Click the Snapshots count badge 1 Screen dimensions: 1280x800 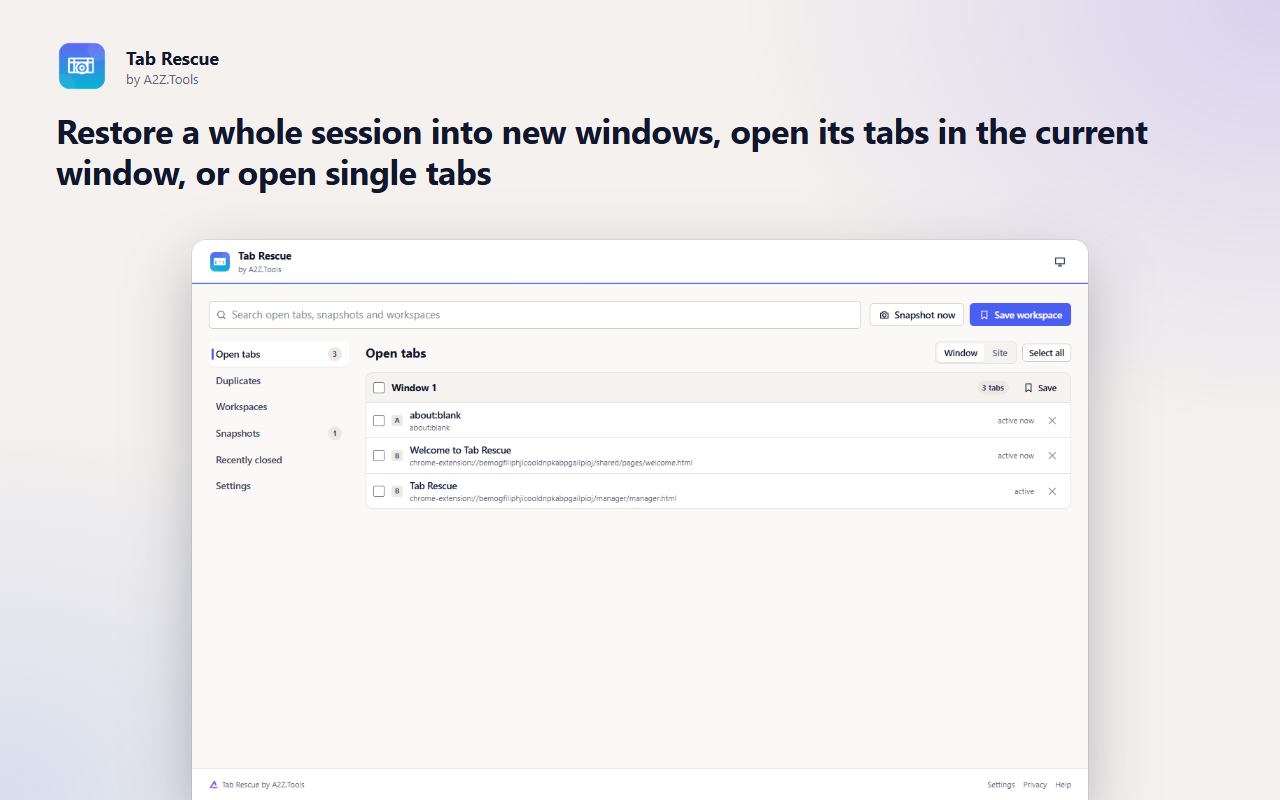click(x=335, y=434)
